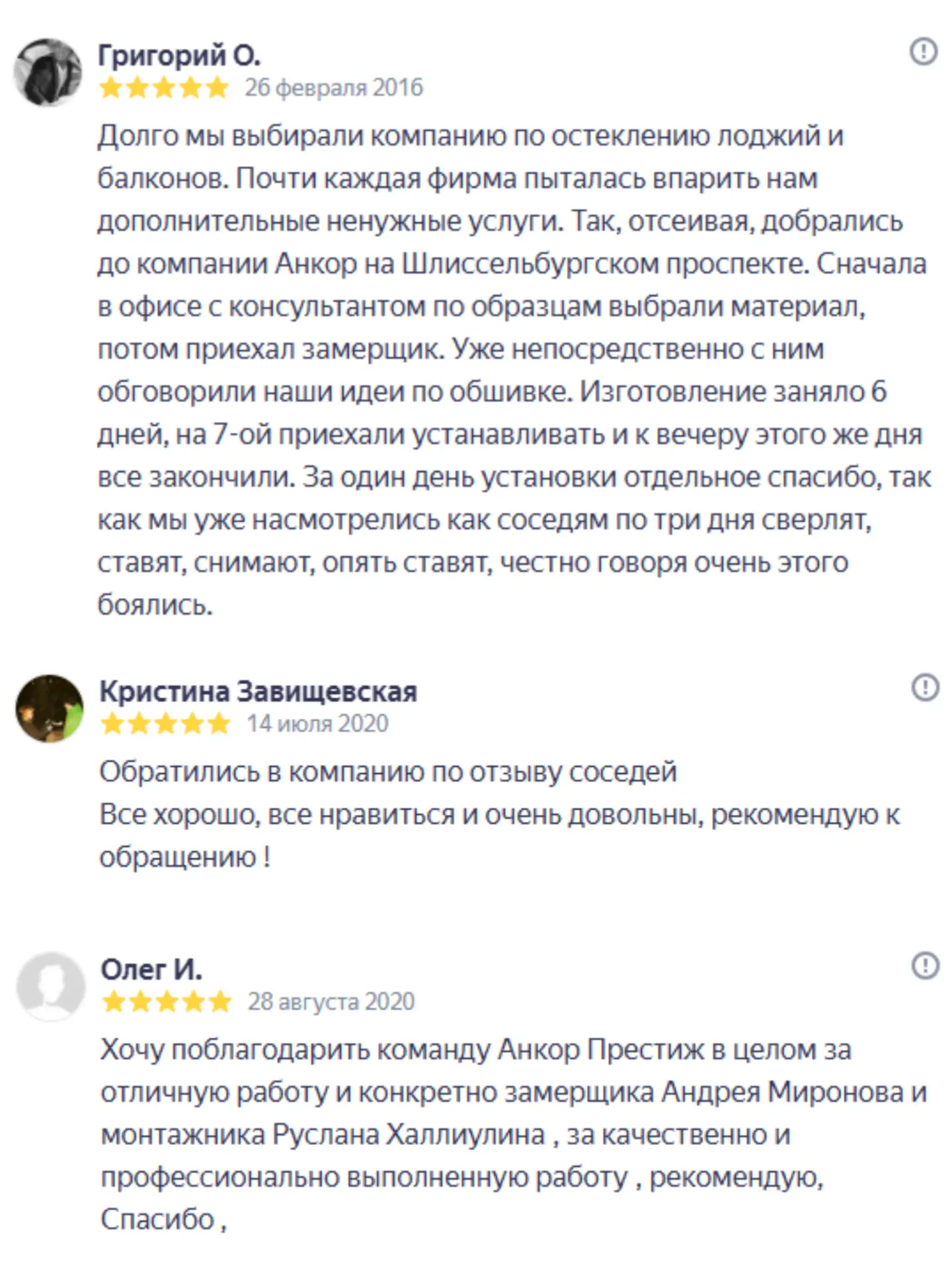
Task: Click report icon on Григорий О. review
Action: click(923, 52)
